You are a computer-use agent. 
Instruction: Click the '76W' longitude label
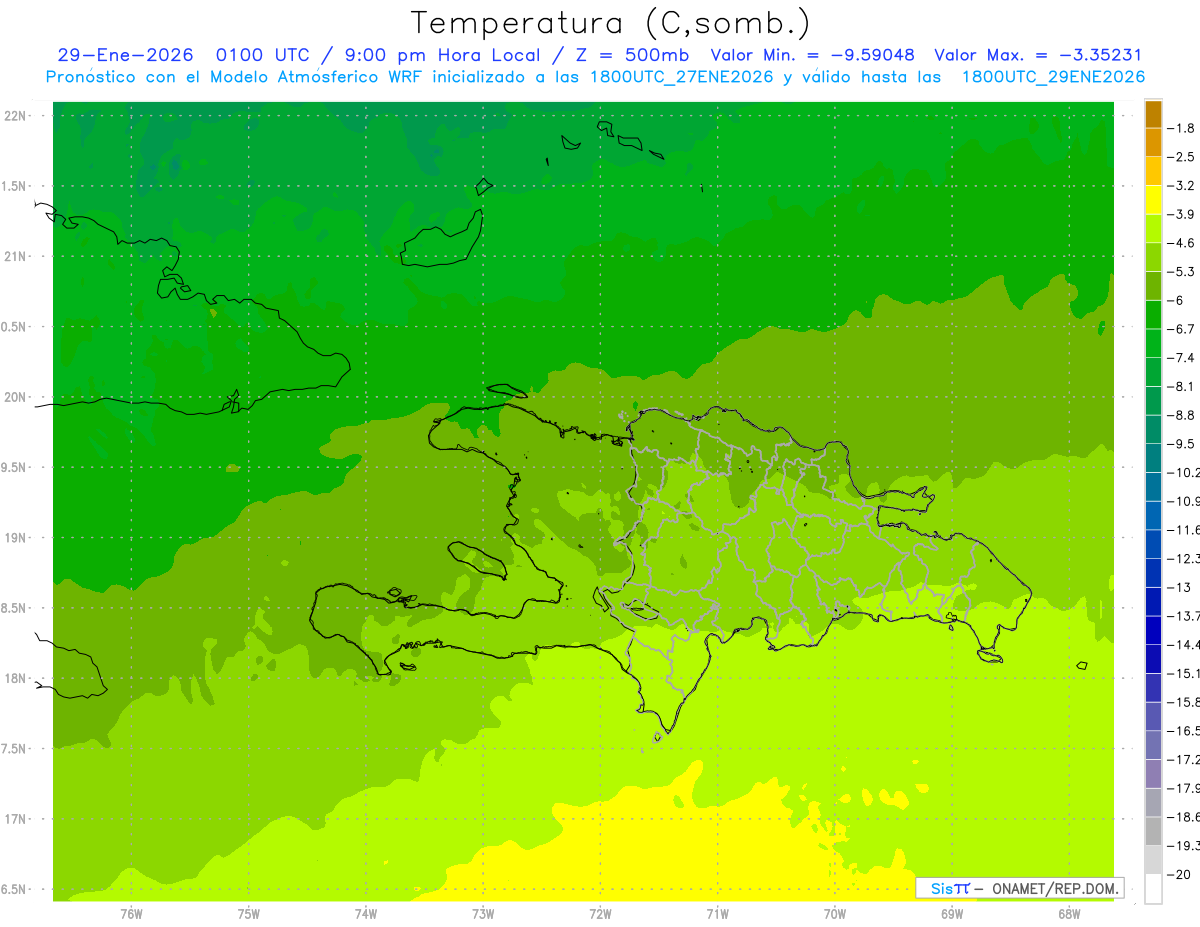tap(131, 913)
